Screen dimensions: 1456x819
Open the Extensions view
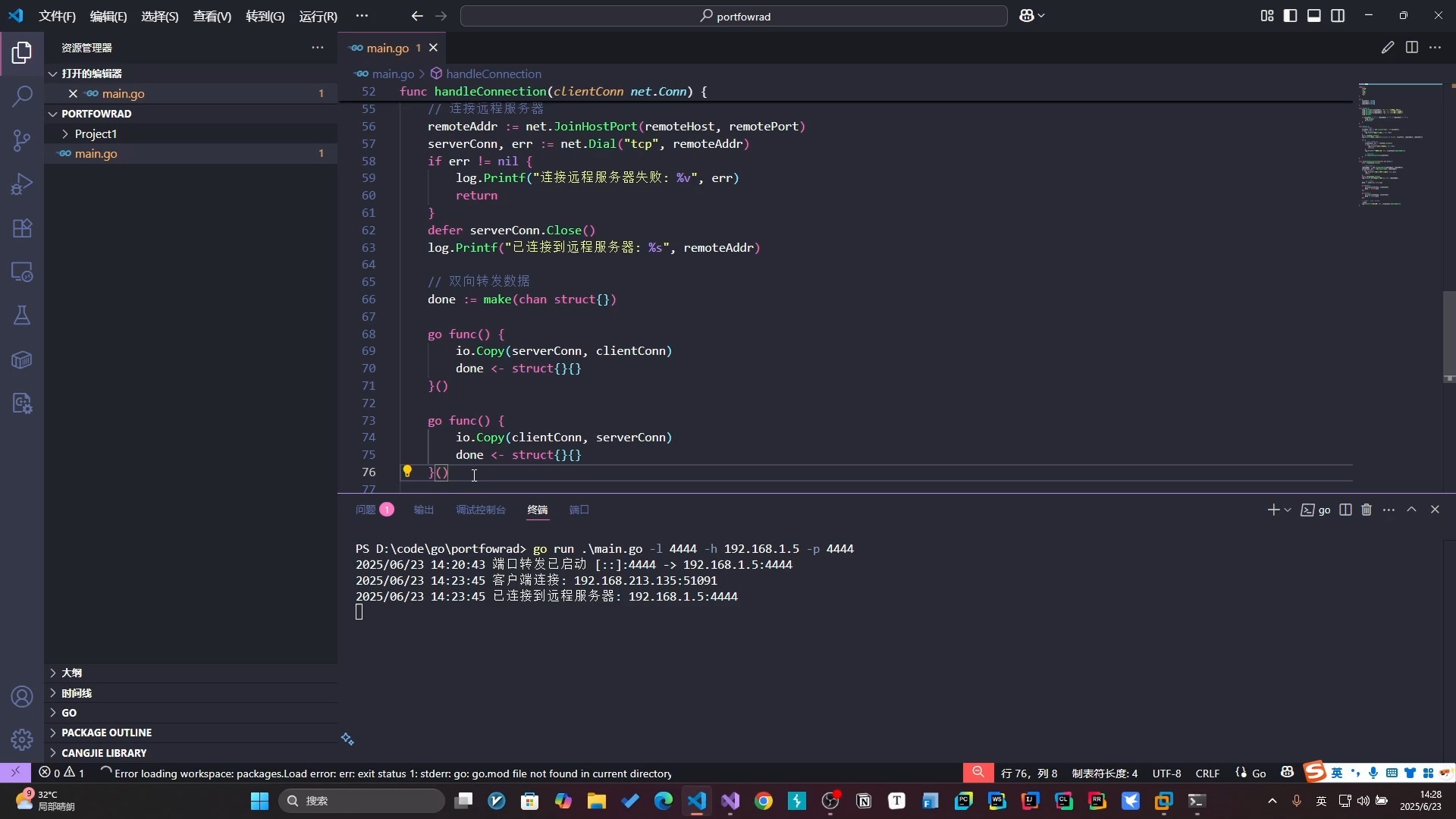click(22, 228)
